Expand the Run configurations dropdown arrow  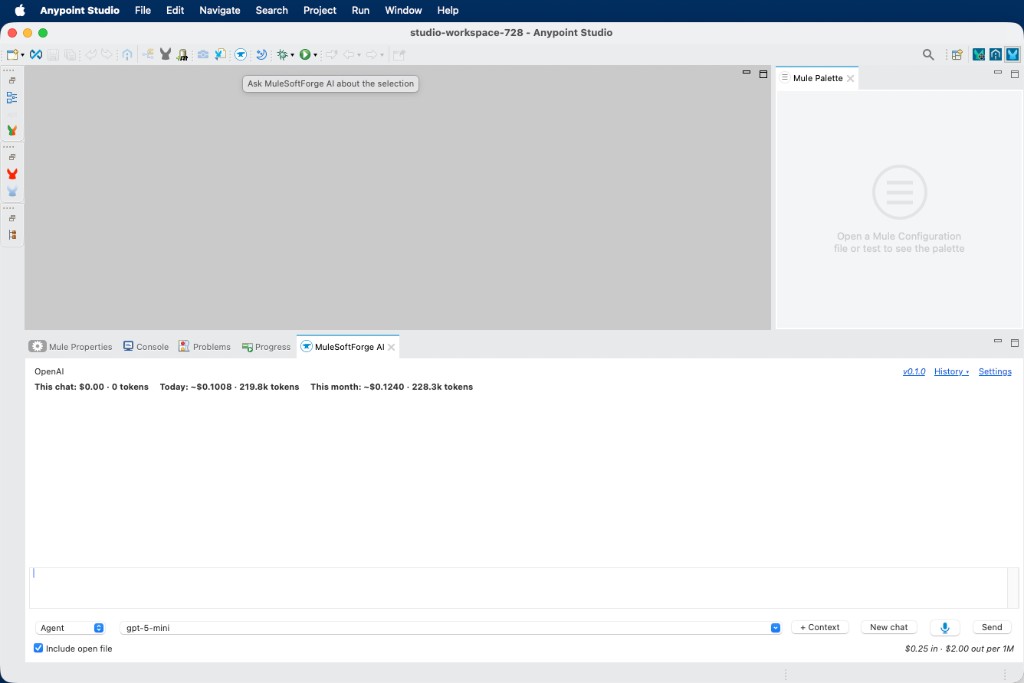point(315,55)
